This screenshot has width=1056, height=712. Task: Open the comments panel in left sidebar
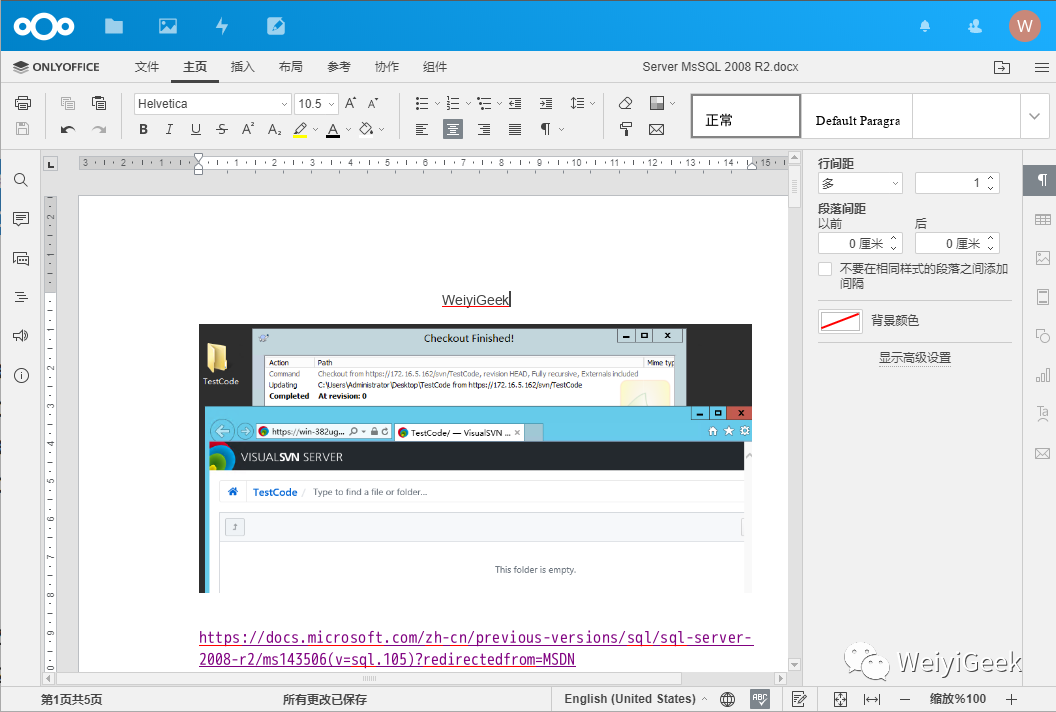click(x=21, y=219)
